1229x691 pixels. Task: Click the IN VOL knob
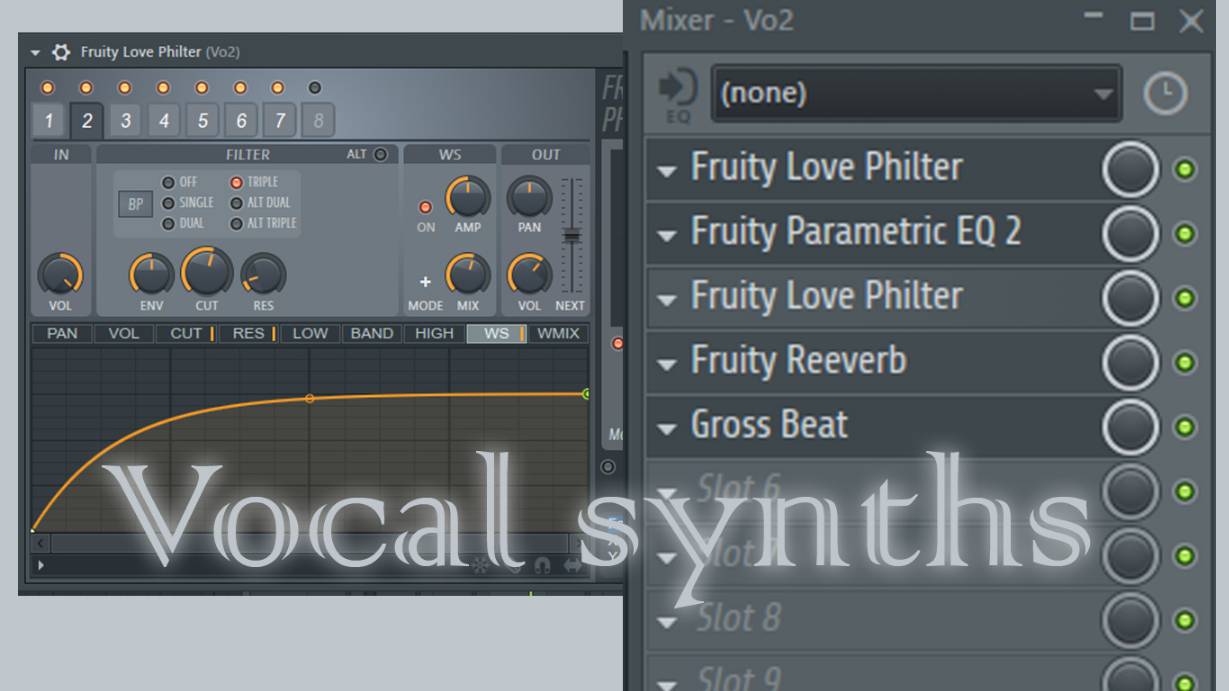click(x=60, y=273)
